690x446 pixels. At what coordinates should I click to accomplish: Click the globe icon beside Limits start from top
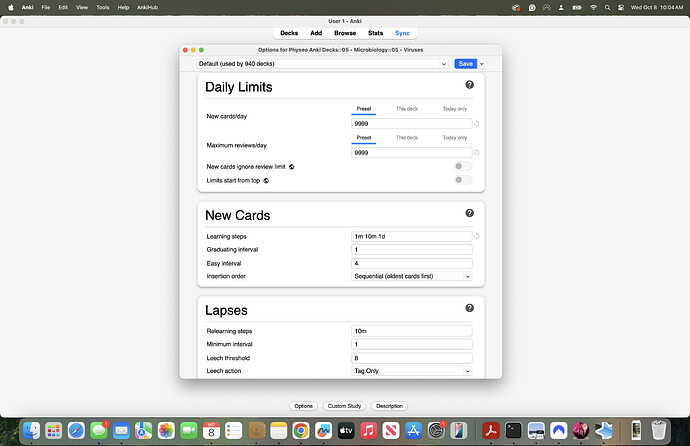(266, 180)
